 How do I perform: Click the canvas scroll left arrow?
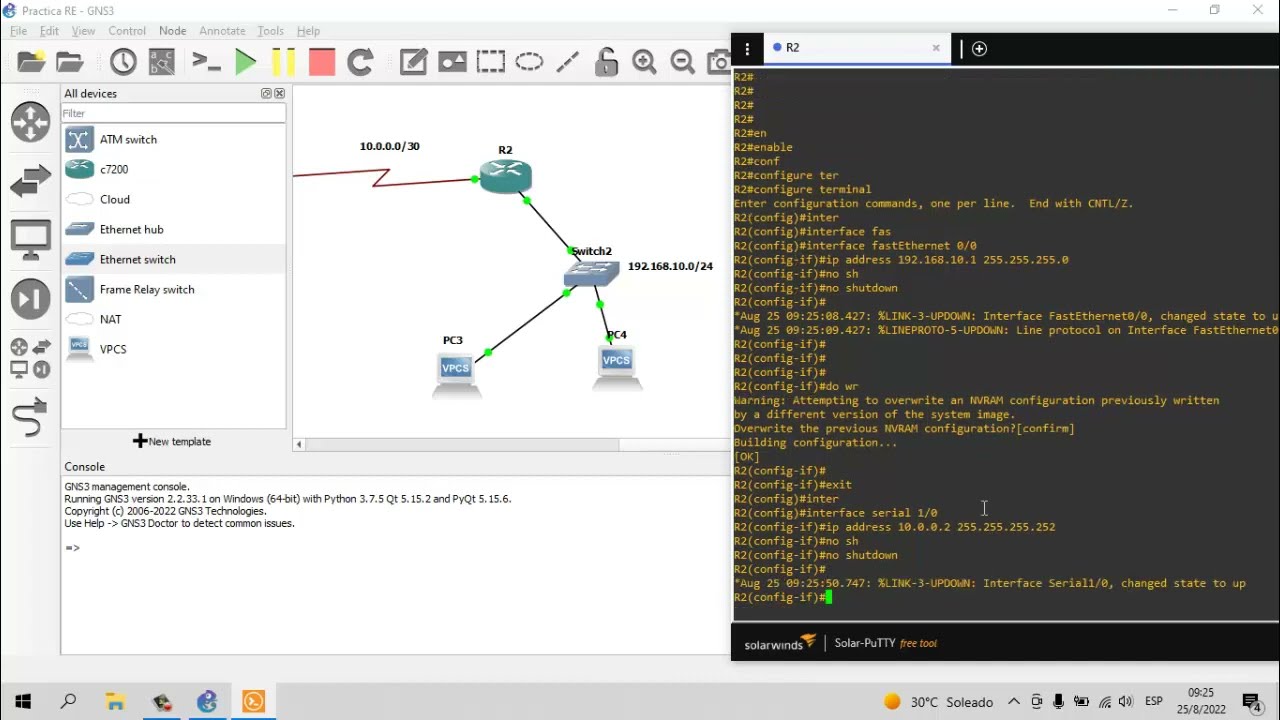(x=299, y=445)
